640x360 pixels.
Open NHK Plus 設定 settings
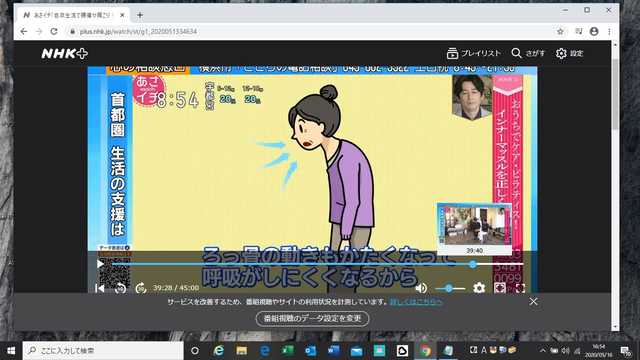point(570,53)
